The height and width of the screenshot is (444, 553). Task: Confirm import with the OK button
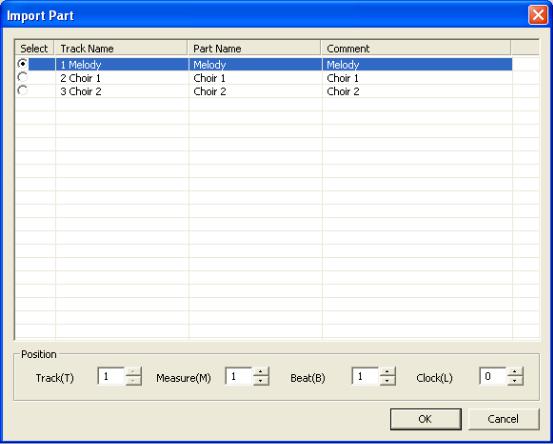[426, 419]
